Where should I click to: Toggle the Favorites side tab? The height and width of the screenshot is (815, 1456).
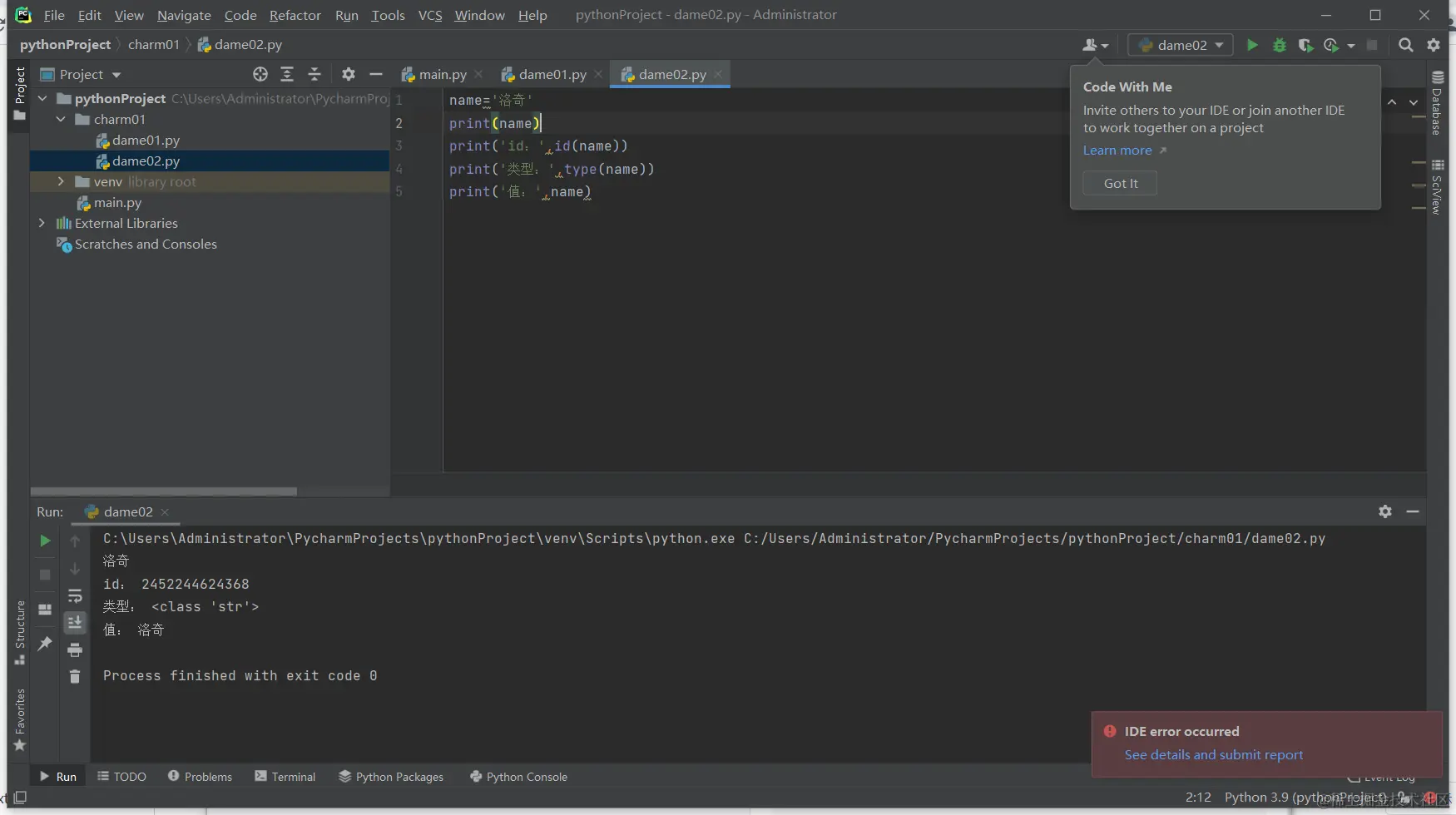(20, 720)
